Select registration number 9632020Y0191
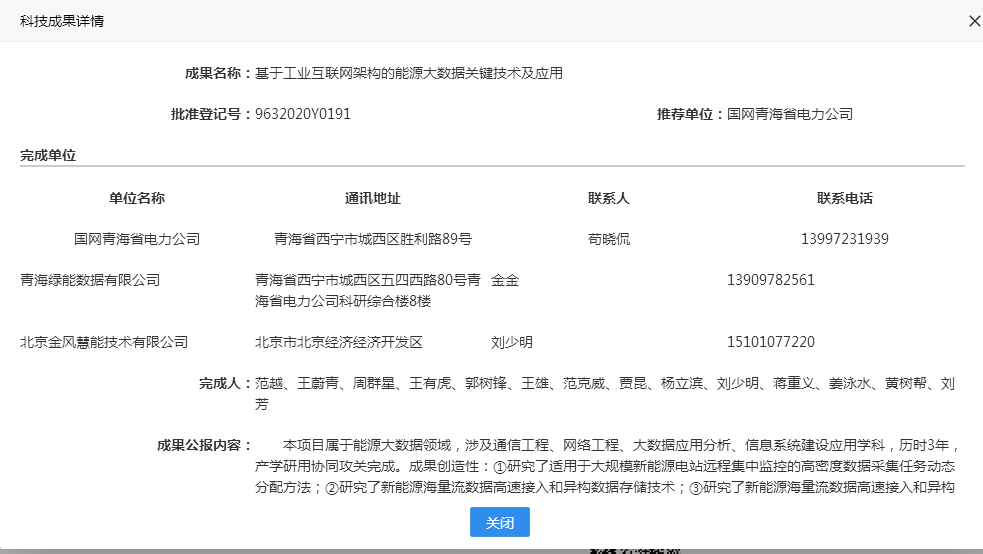 tap(303, 114)
